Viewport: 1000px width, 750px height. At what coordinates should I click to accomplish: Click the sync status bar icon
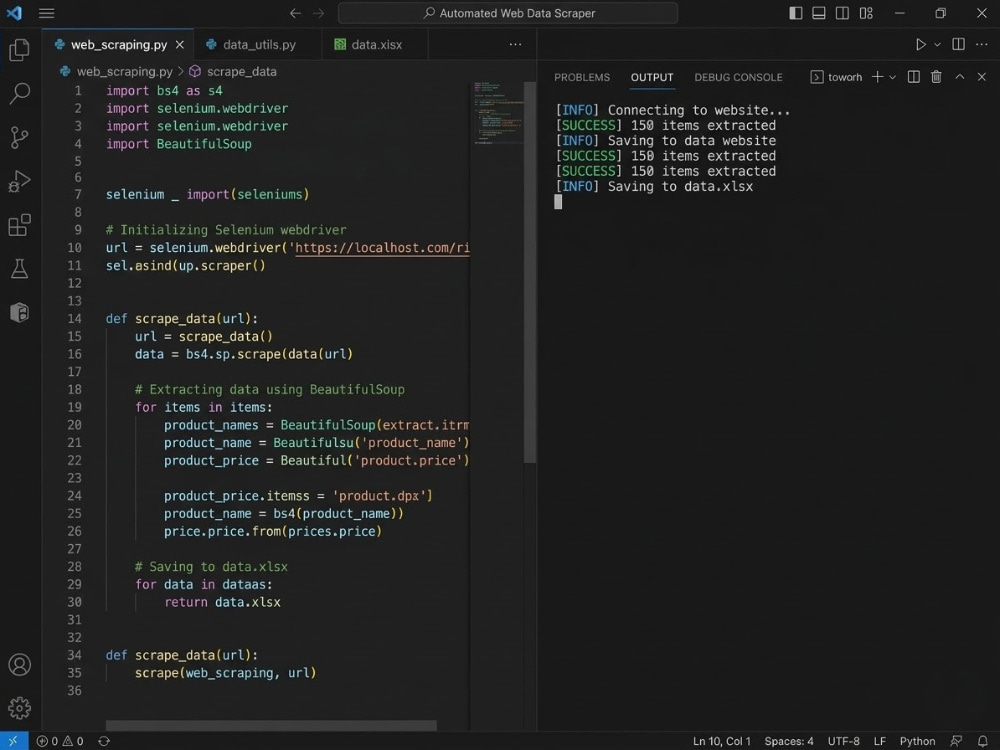pyautogui.click(x=104, y=741)
